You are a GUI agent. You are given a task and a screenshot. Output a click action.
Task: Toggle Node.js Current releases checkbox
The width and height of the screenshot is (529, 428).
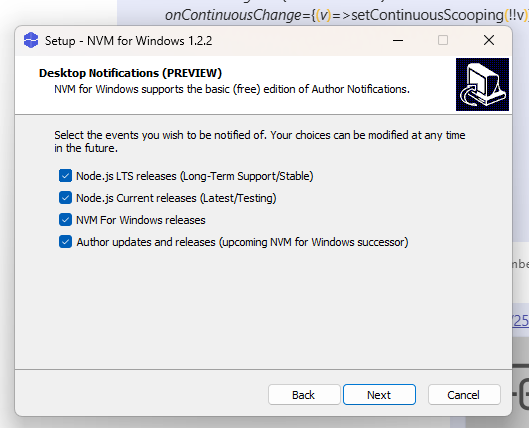(65, 198)
